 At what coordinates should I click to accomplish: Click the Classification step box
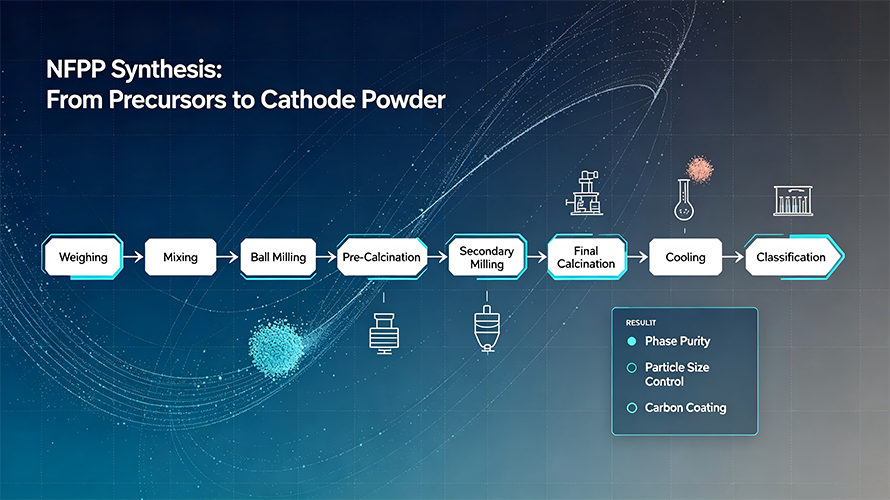pos(794,257)
